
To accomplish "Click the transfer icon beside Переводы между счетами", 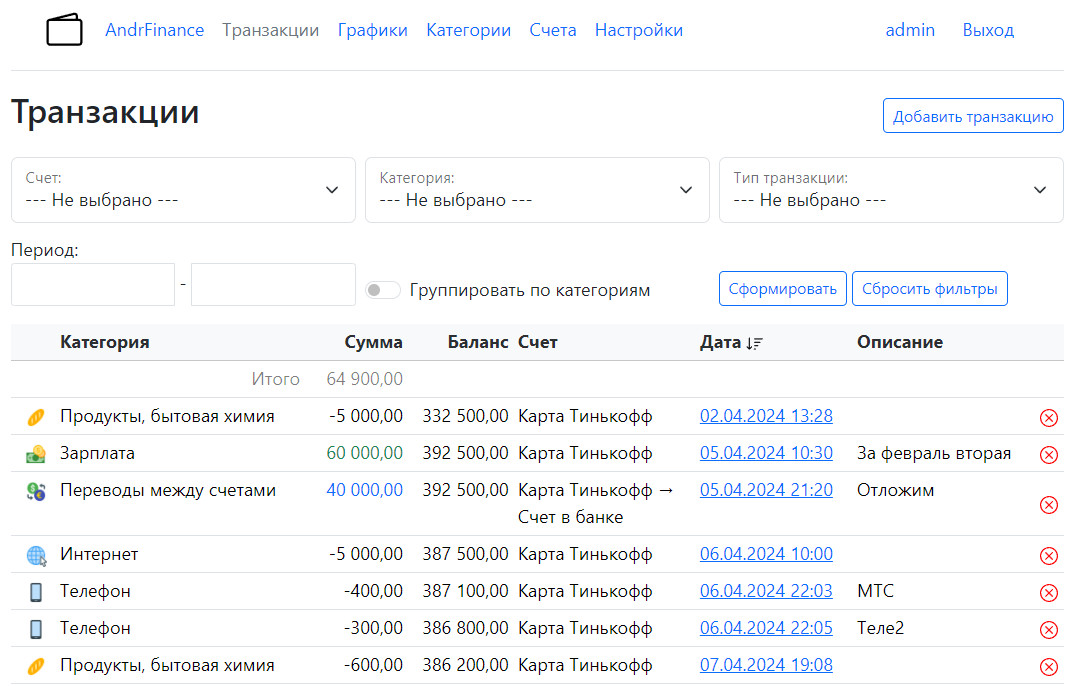I will [35, 491].
